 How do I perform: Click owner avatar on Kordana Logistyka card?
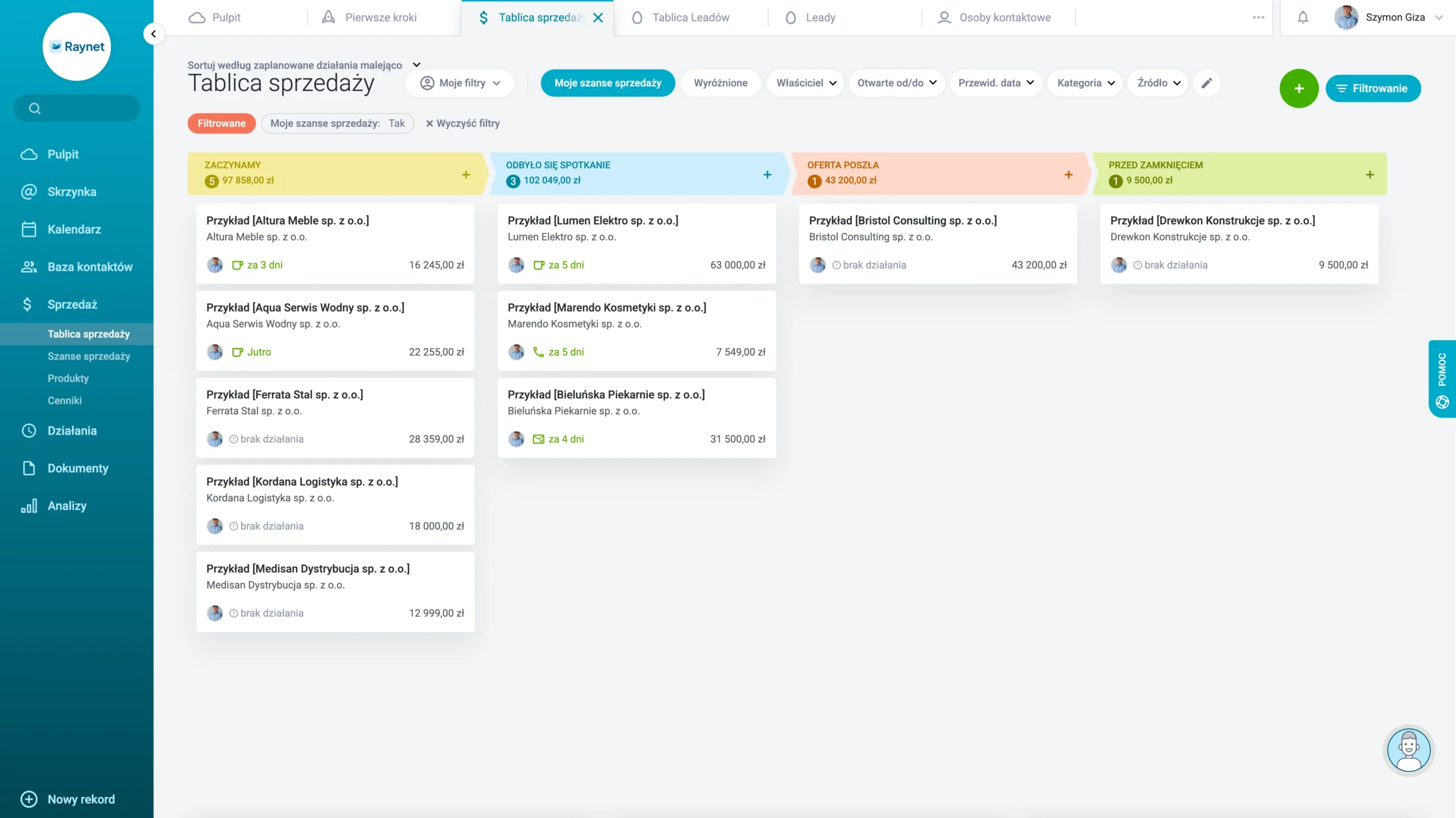(x=215, y=526)
